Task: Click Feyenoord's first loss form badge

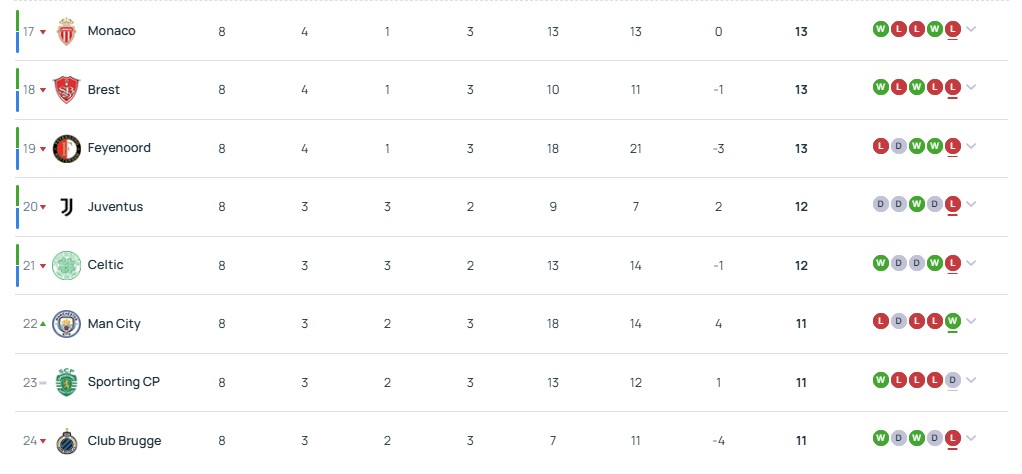Action: tap(881, 146)
